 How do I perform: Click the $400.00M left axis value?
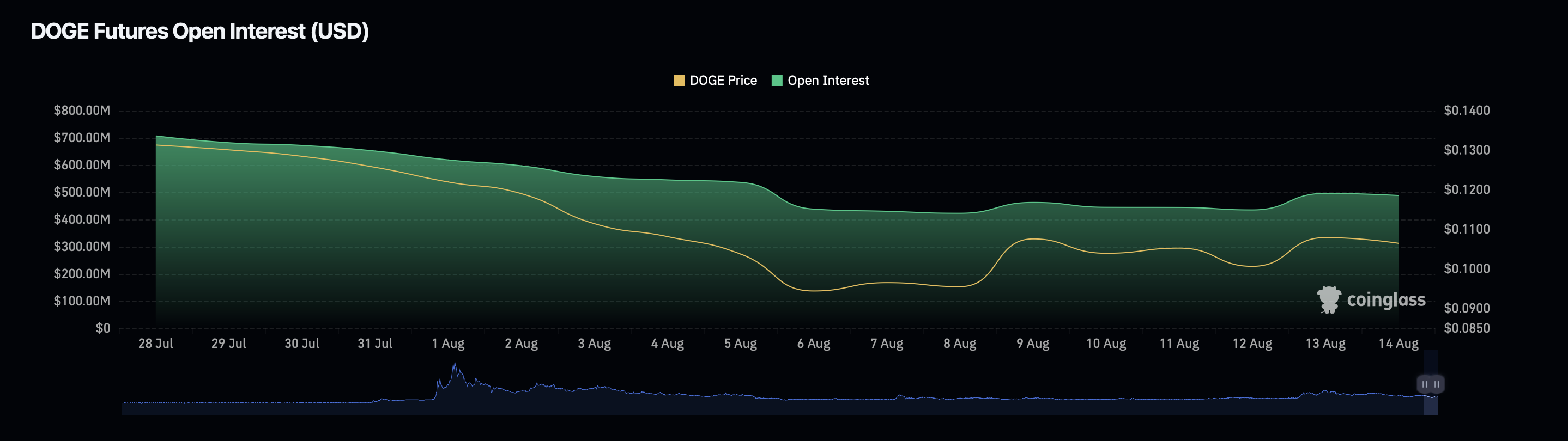(82, 219)
